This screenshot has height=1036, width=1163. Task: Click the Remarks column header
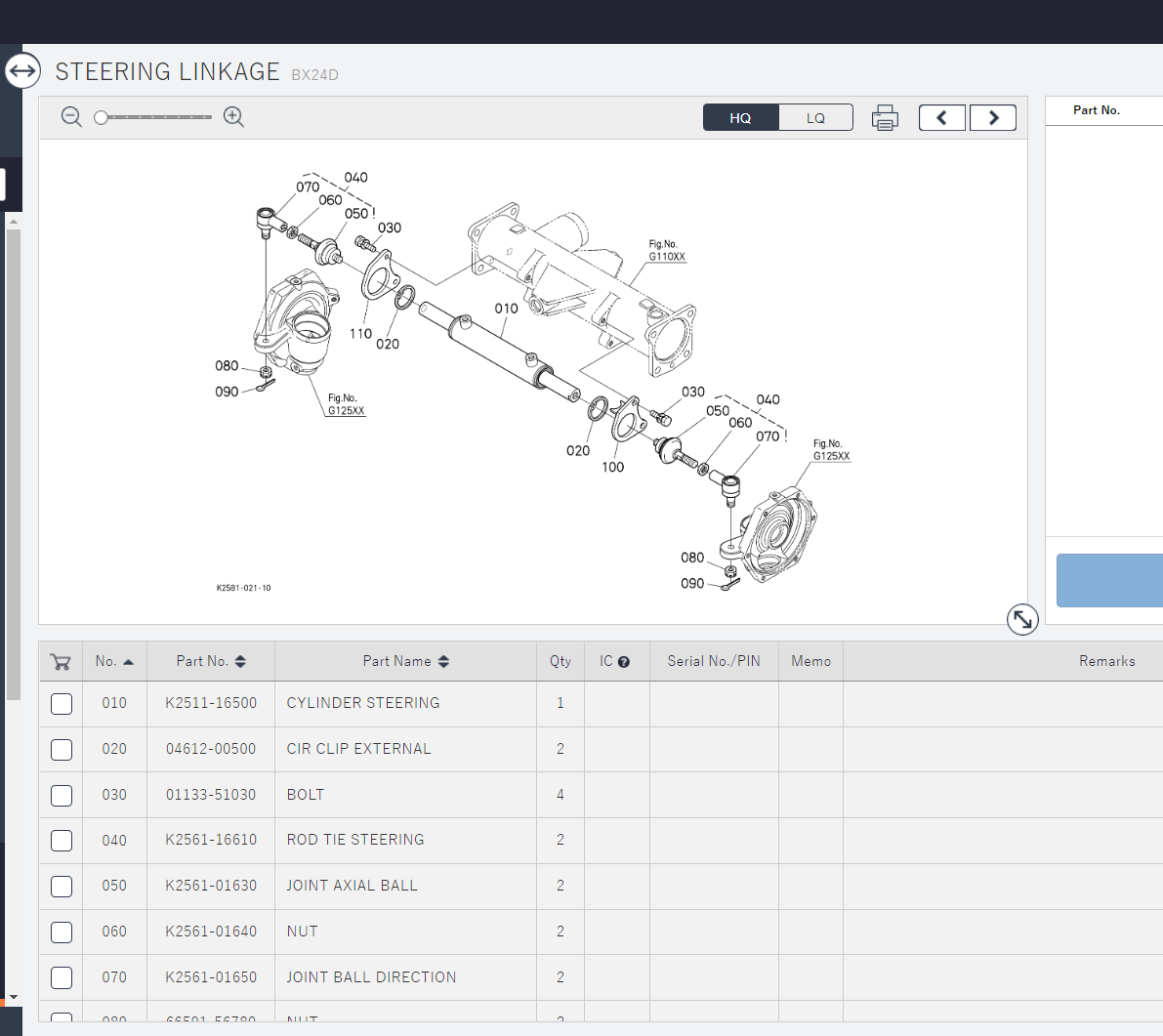[x=1106, y=661]
